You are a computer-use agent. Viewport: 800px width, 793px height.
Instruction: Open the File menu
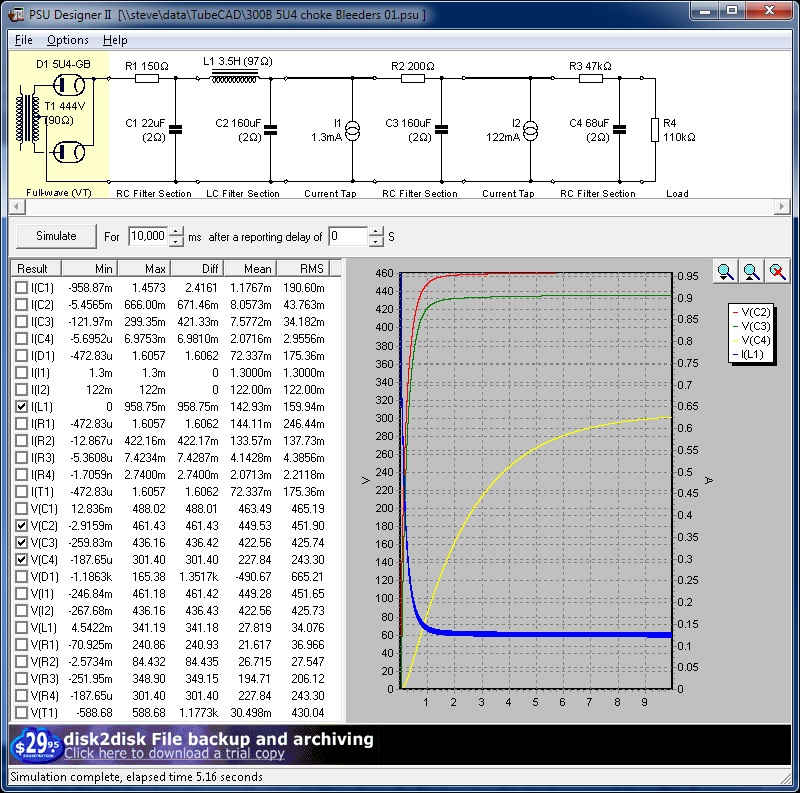click(x=24, y=40)
